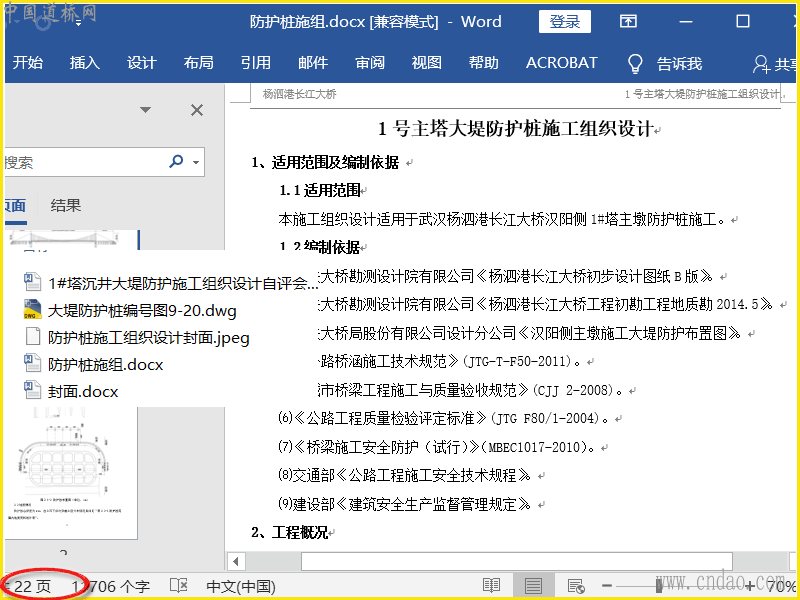800x600 pixels.
Task: Open 大堤防护桩编号图9-20.dwg file
Action: 142,310
